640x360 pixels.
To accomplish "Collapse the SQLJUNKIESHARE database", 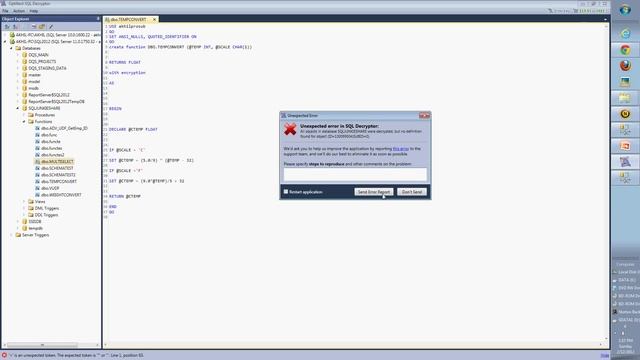I will (18, 108).
